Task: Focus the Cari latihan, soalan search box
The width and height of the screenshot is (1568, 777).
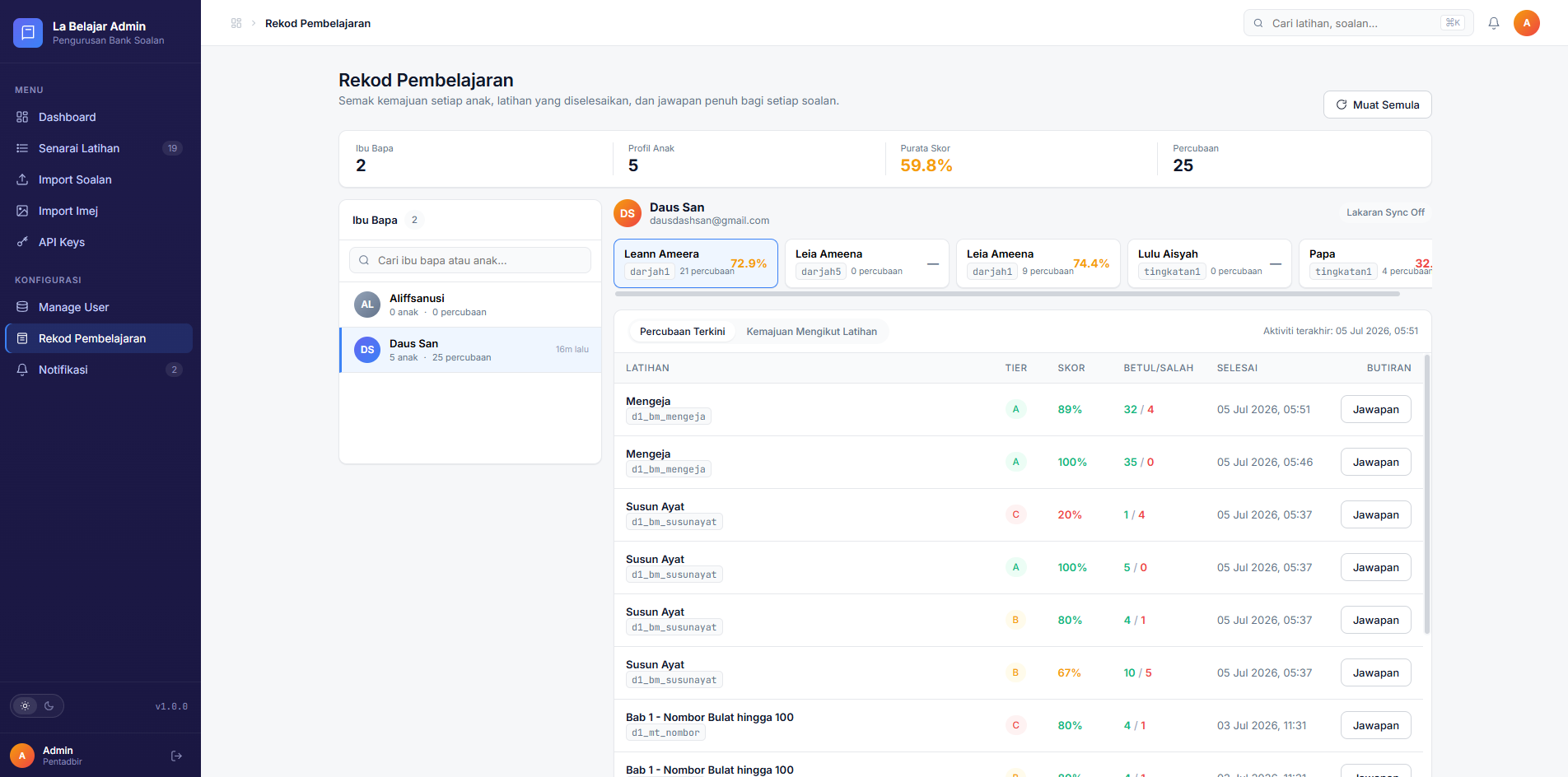Action: point(1358,23)
